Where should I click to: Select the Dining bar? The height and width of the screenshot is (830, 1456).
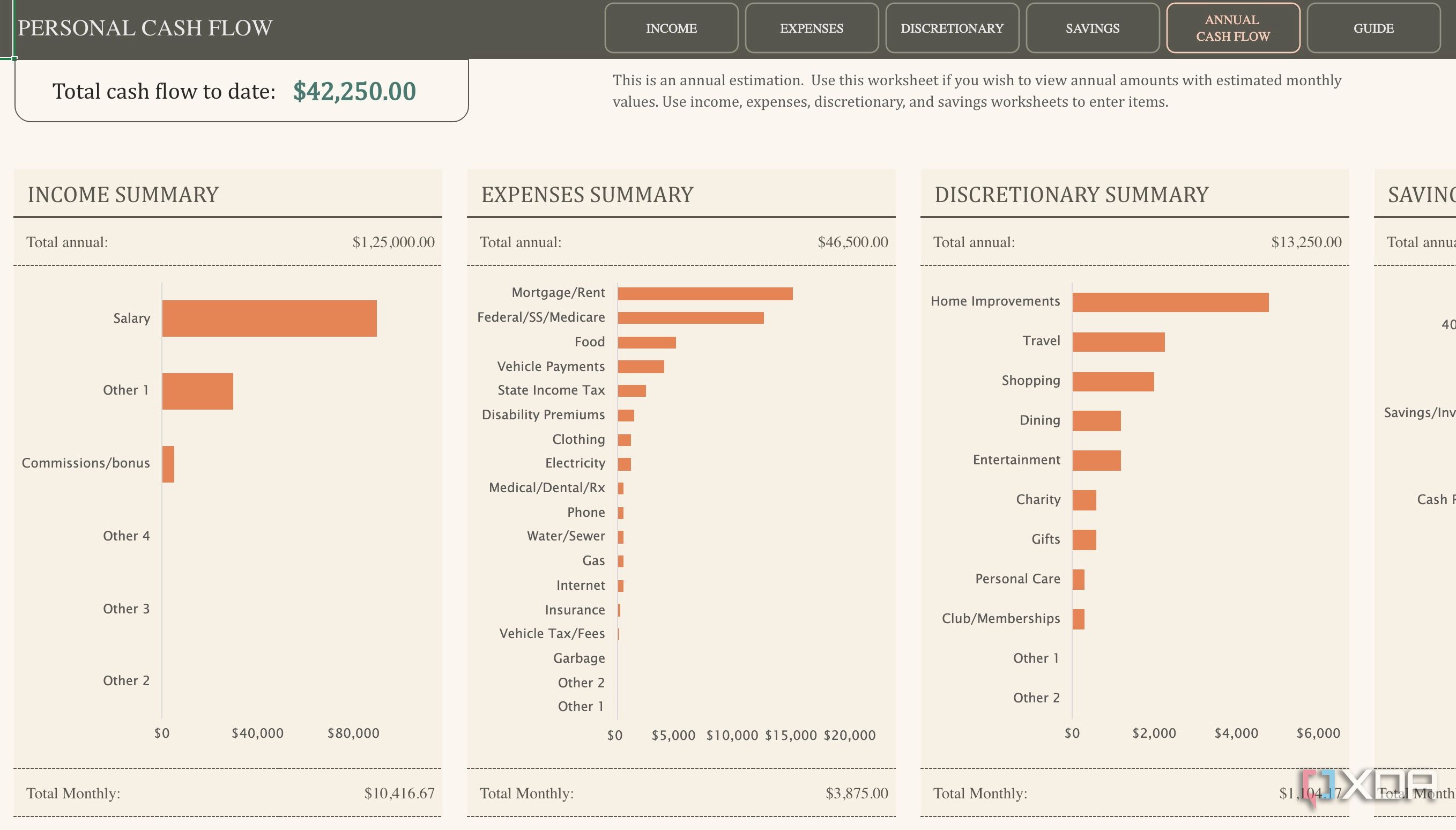point(1096,421)
